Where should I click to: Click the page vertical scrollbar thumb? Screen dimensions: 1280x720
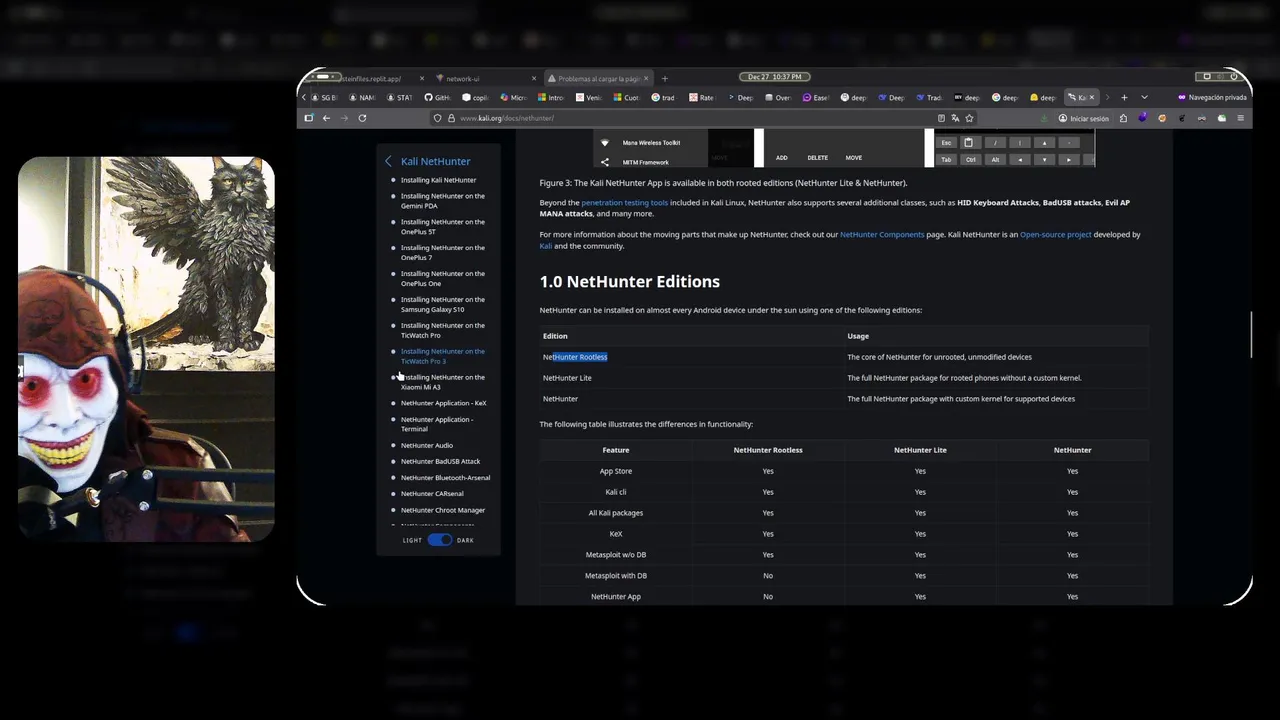[1251, 335]
